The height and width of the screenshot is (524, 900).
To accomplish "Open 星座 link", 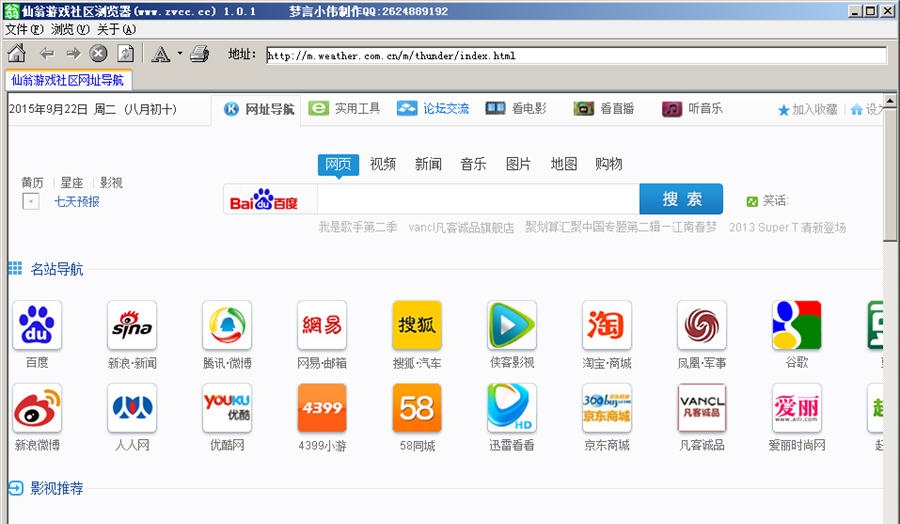I will coord(72,183).
